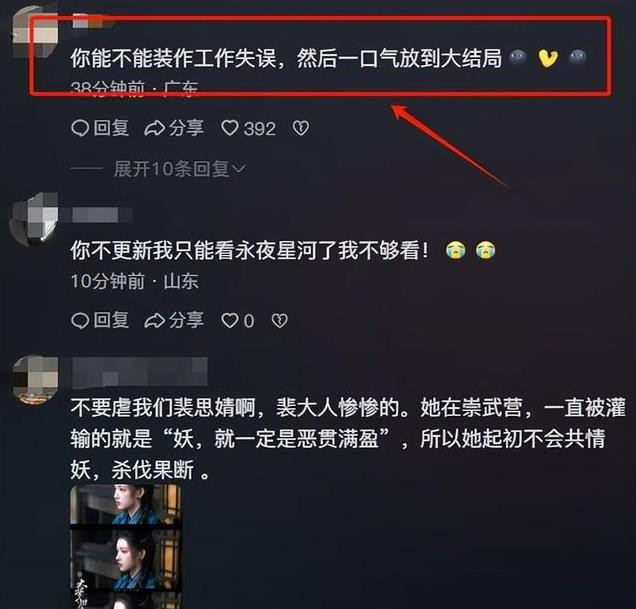Dislike the 山东 comment with broken heart

(279, 321)
